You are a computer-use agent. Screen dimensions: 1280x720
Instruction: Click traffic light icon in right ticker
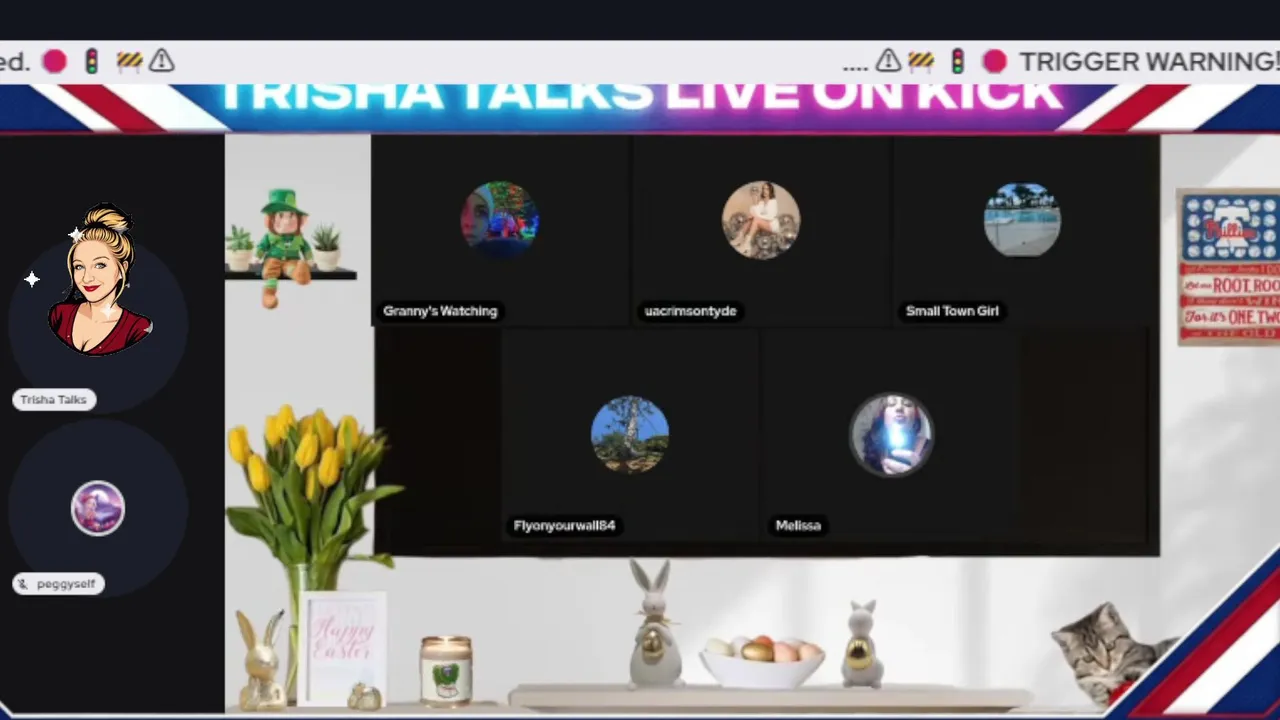957,62
